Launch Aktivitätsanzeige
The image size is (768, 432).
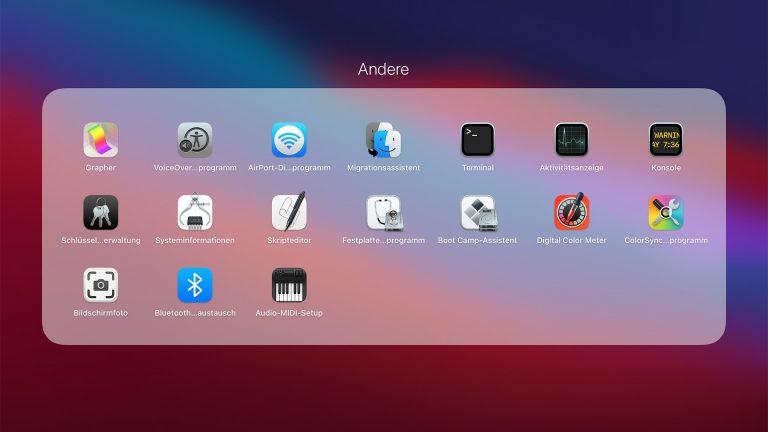[x=571, y=140]
